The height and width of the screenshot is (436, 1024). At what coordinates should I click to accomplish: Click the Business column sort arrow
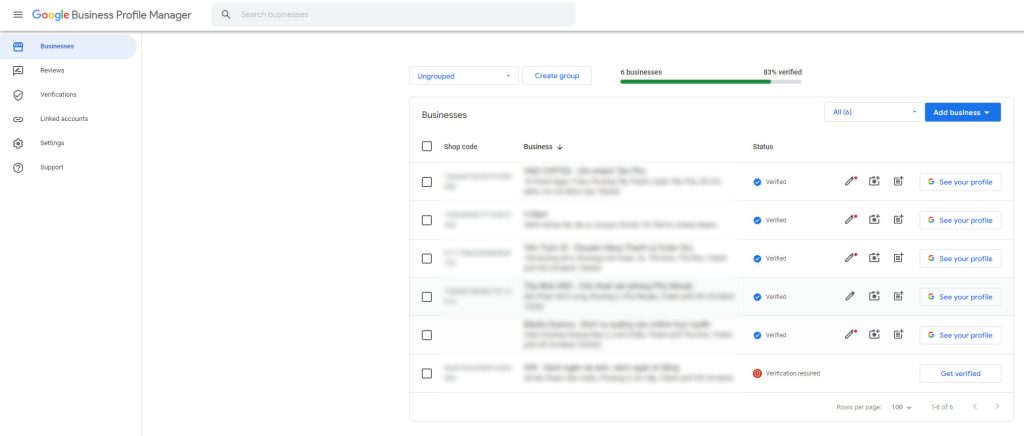[560, 147]
